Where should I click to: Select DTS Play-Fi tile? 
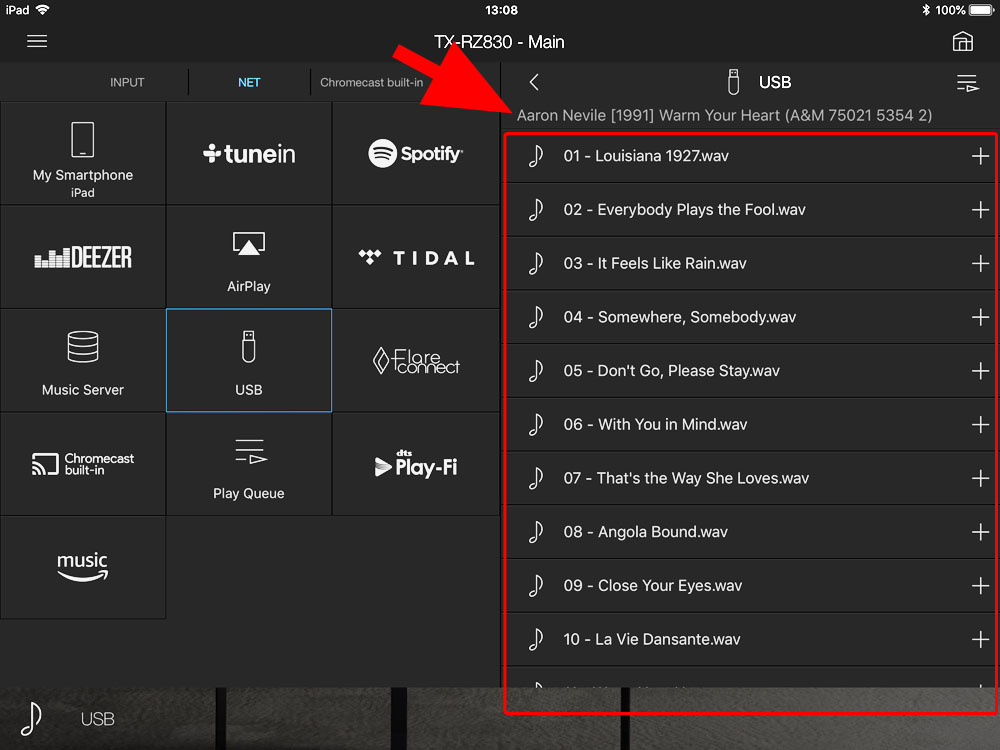click(x=415, y=464)
